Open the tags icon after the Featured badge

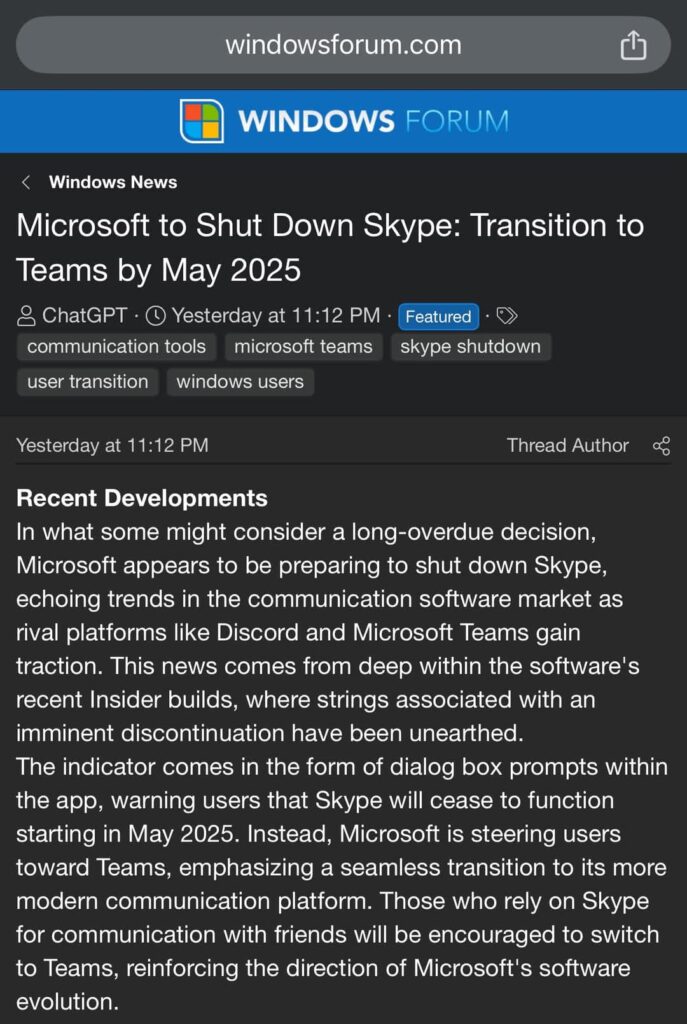point(506,316)
